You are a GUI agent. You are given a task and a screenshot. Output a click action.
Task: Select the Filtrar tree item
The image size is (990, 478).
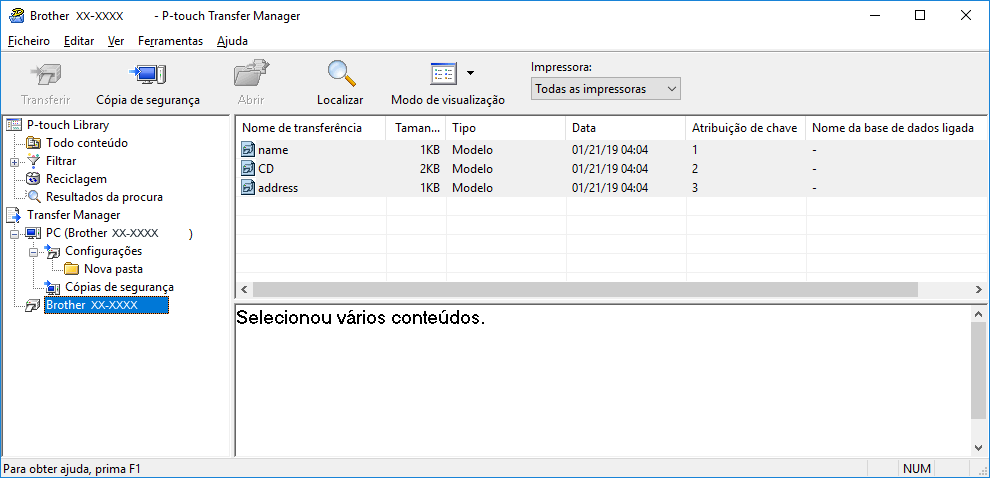point(61,161)
